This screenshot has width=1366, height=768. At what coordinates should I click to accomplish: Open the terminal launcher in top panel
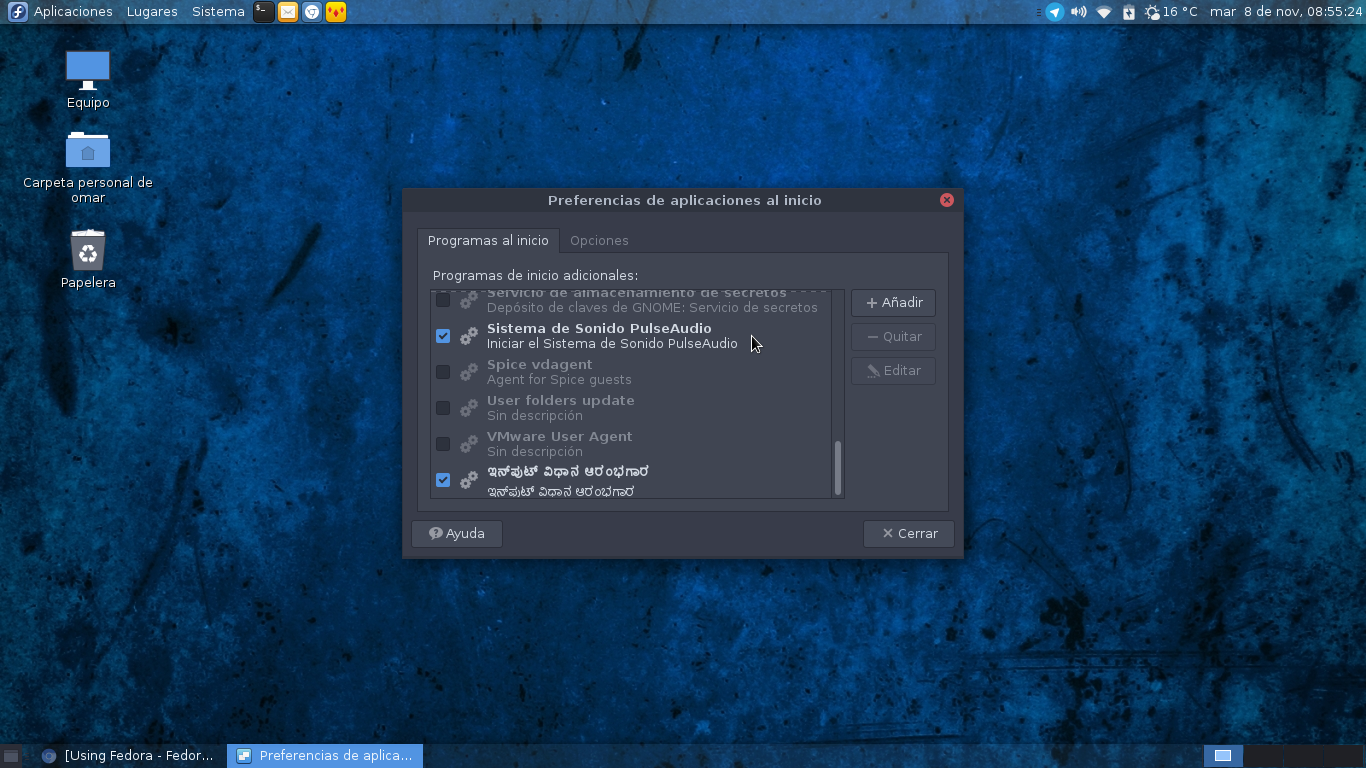click(263, 12)
